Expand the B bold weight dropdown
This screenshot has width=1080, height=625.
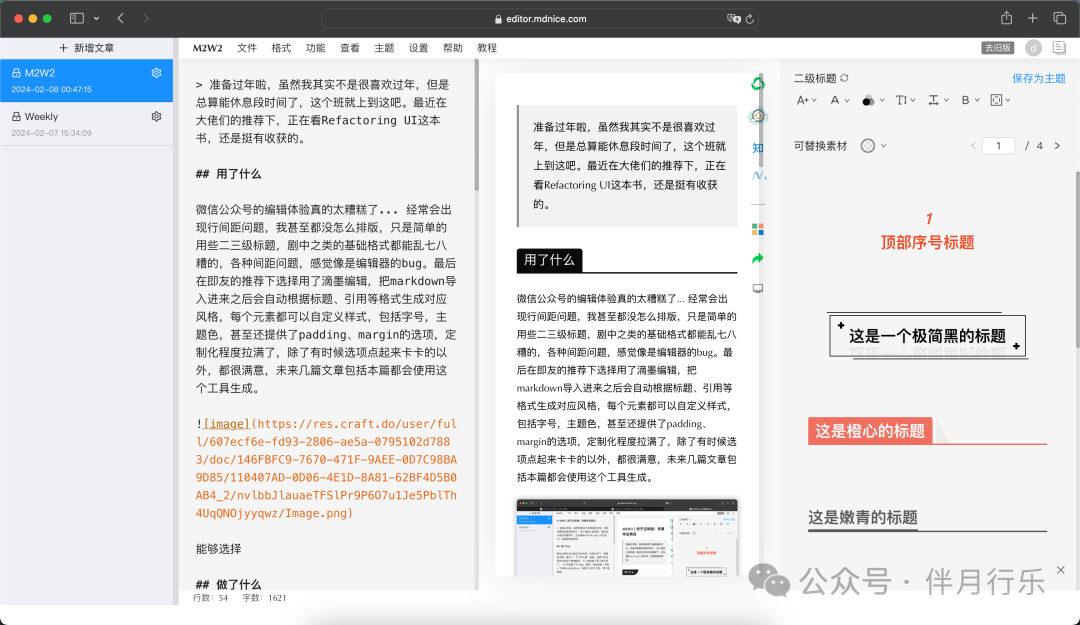[x=970, y=100]
